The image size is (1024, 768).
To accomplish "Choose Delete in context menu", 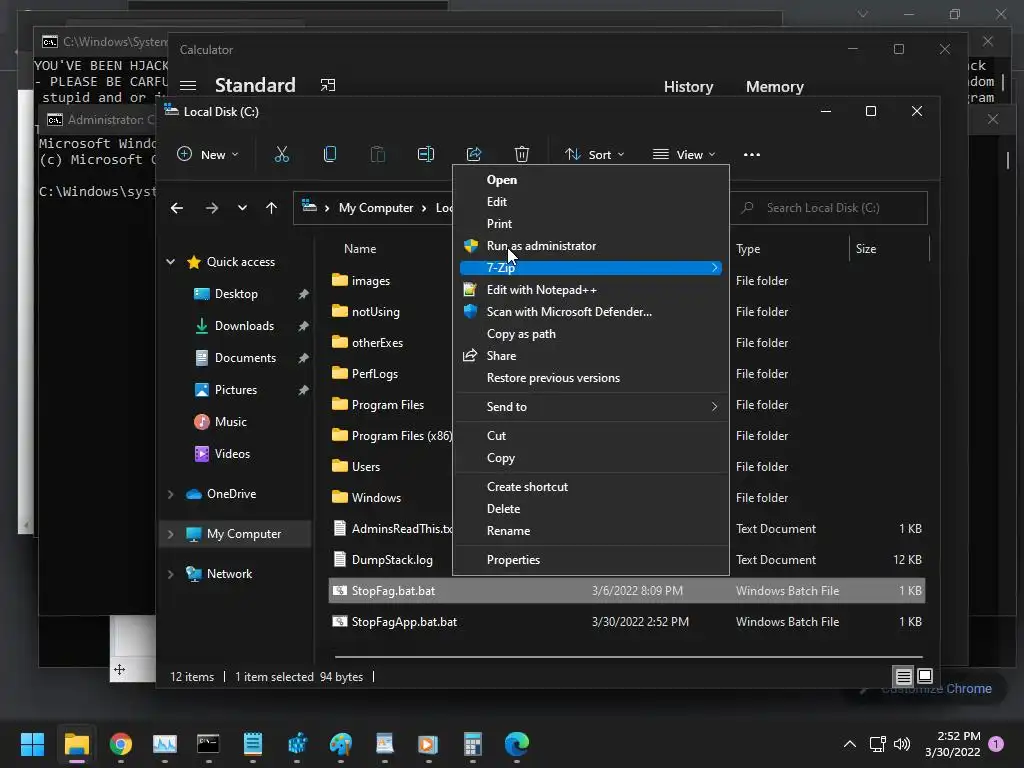I will pos(591,509).
